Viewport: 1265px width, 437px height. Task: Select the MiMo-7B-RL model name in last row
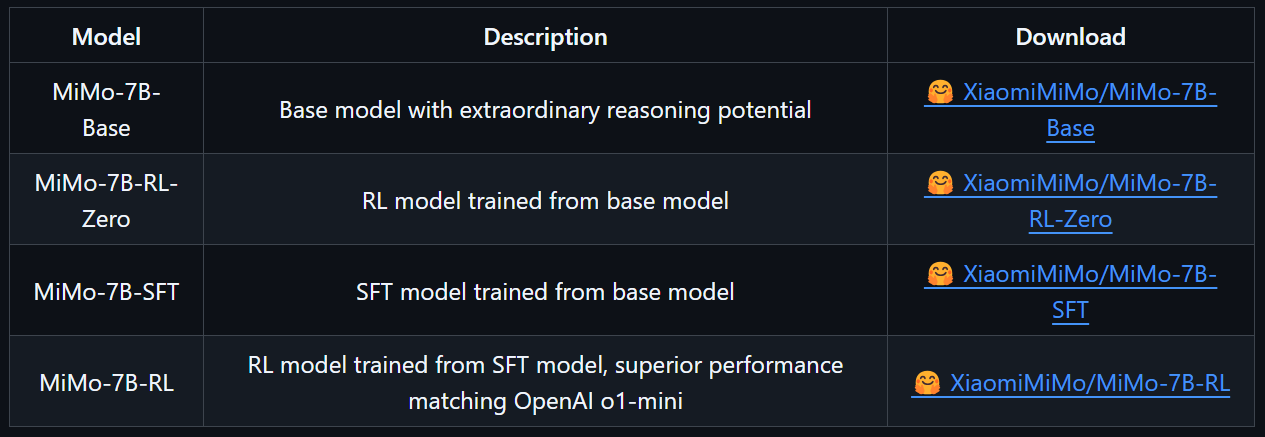tap(106, 382)
